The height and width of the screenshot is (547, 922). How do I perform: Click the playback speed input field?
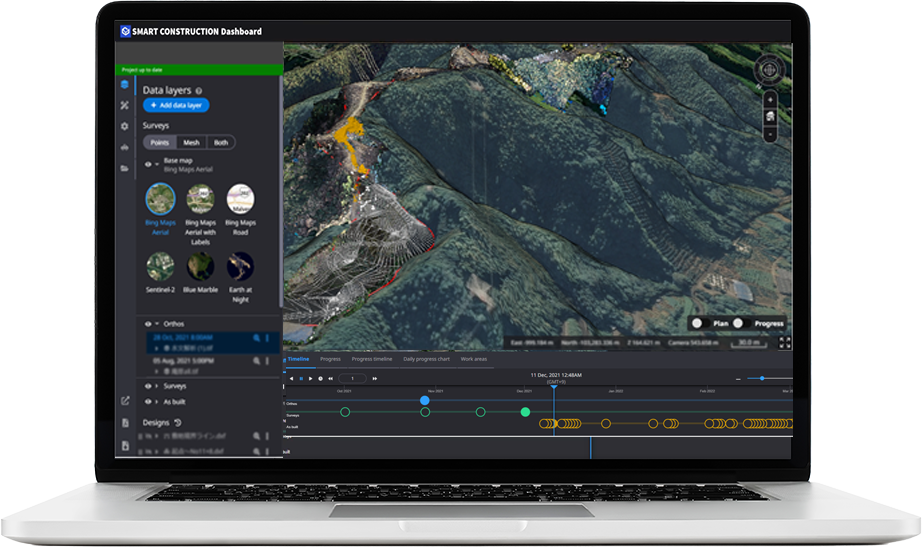tap(352, 379)
